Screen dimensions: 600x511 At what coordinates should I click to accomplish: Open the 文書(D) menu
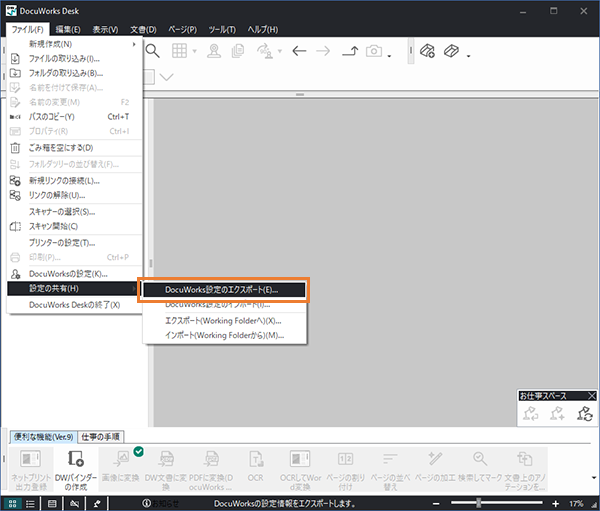[143, 29]
